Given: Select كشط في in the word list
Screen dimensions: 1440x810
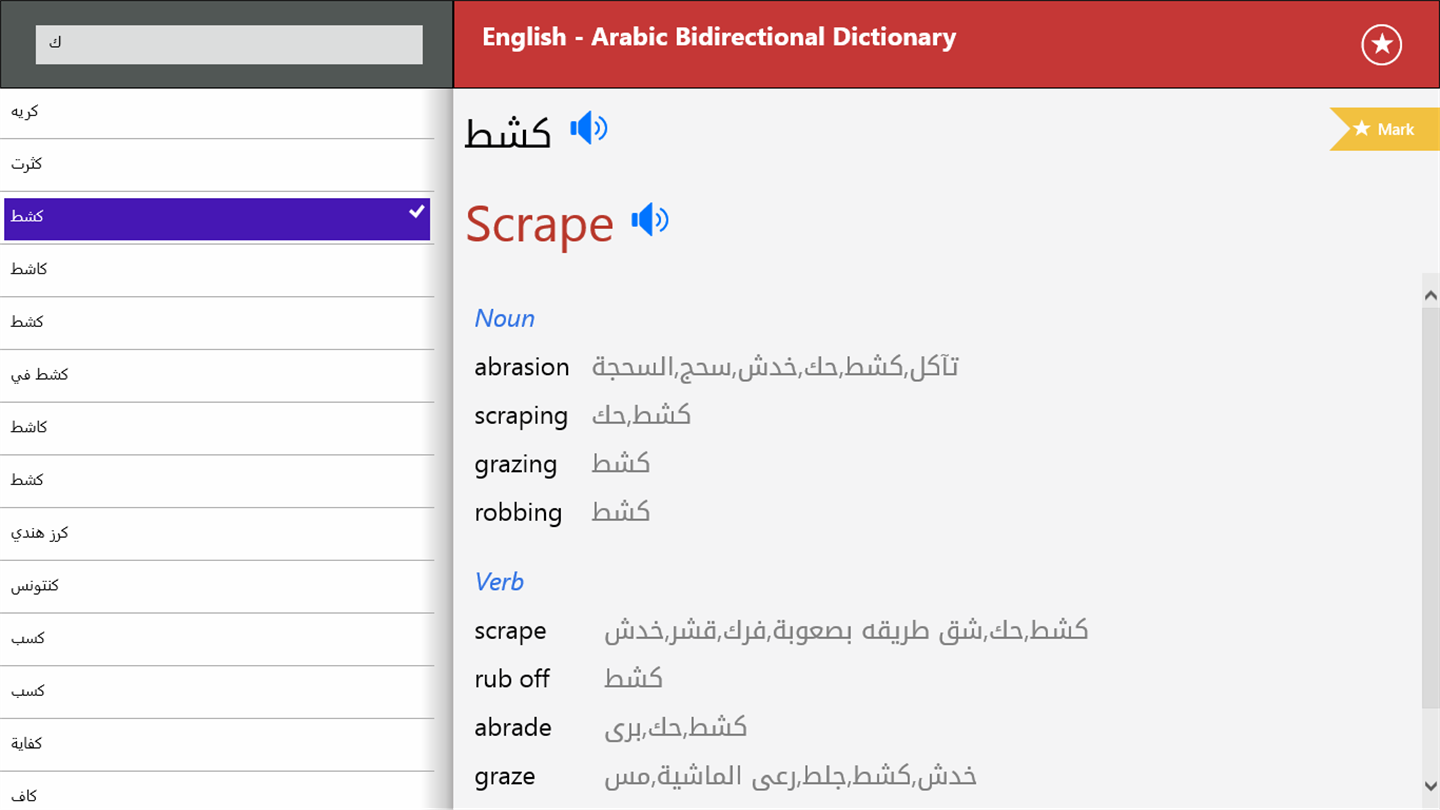Looking at the screenshot, I should 40,375.
